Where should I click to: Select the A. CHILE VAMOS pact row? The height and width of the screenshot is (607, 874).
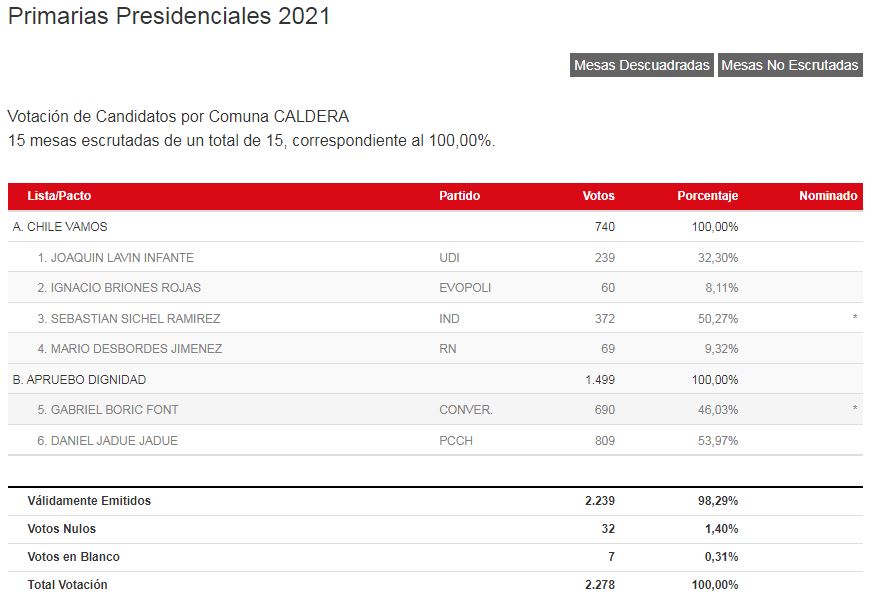click(x=435, y=227)
